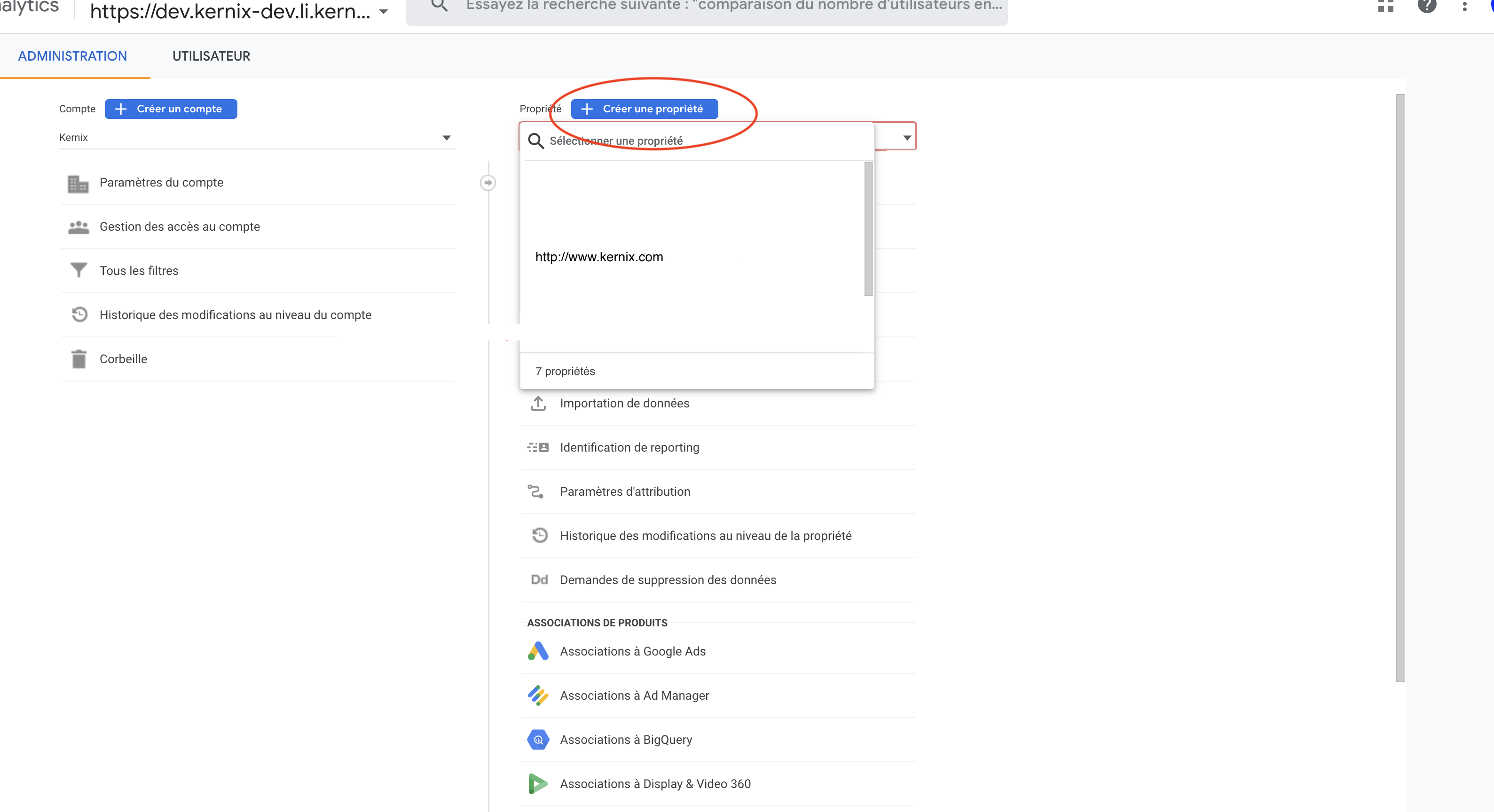Click the circular arrow between account and property columns

click(x=488, y=183)
